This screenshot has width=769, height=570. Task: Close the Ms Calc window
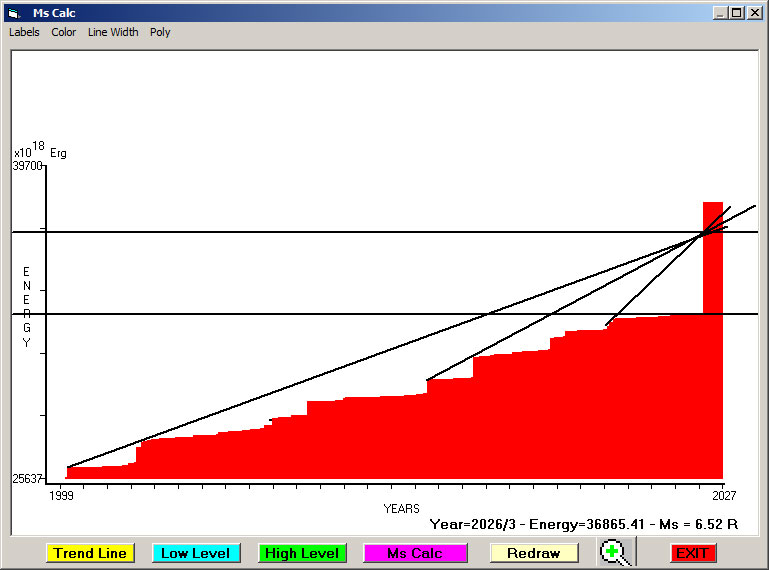755,13
